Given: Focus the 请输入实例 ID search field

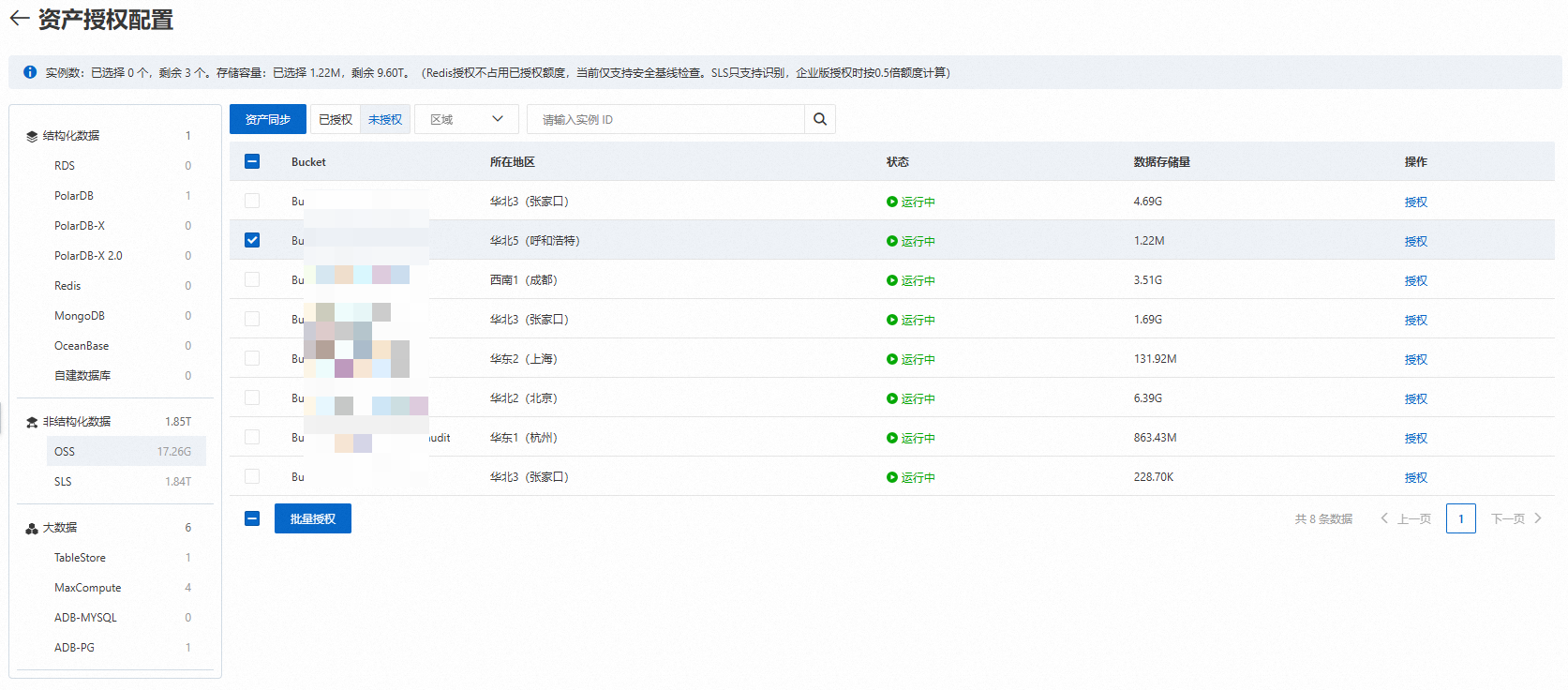Looking at the screenshot, I should click(x=665, y=119).
